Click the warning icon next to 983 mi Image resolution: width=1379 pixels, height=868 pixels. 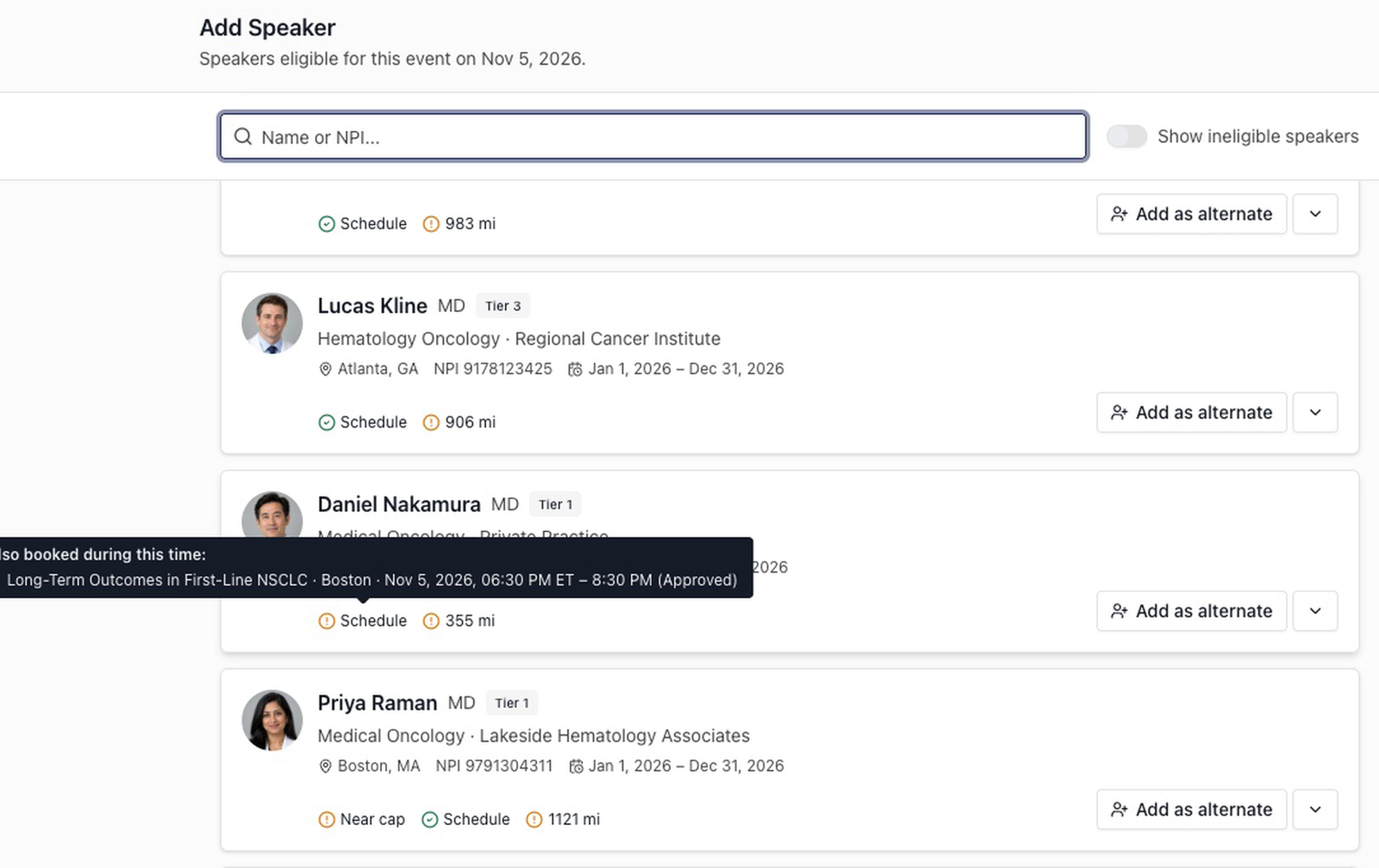coord(431,224)
